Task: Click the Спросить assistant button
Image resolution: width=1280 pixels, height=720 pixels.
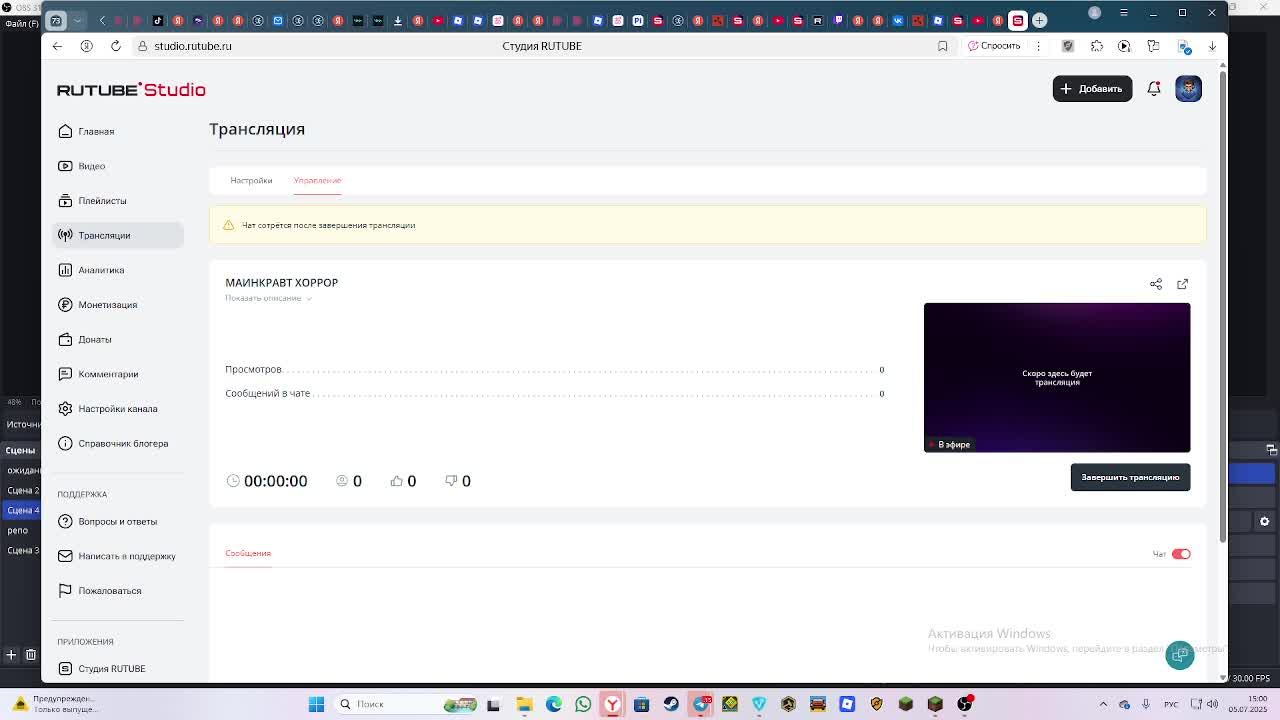Action: point(994,46)
